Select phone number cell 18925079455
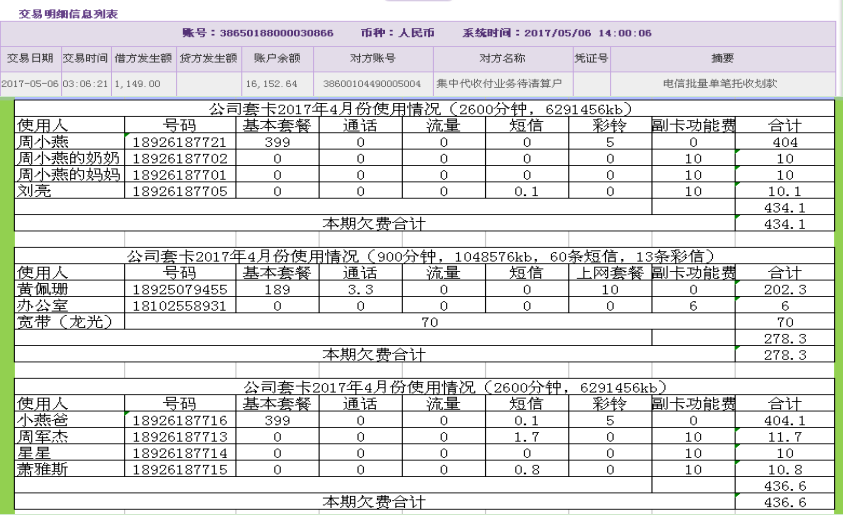 click(180, 289)
